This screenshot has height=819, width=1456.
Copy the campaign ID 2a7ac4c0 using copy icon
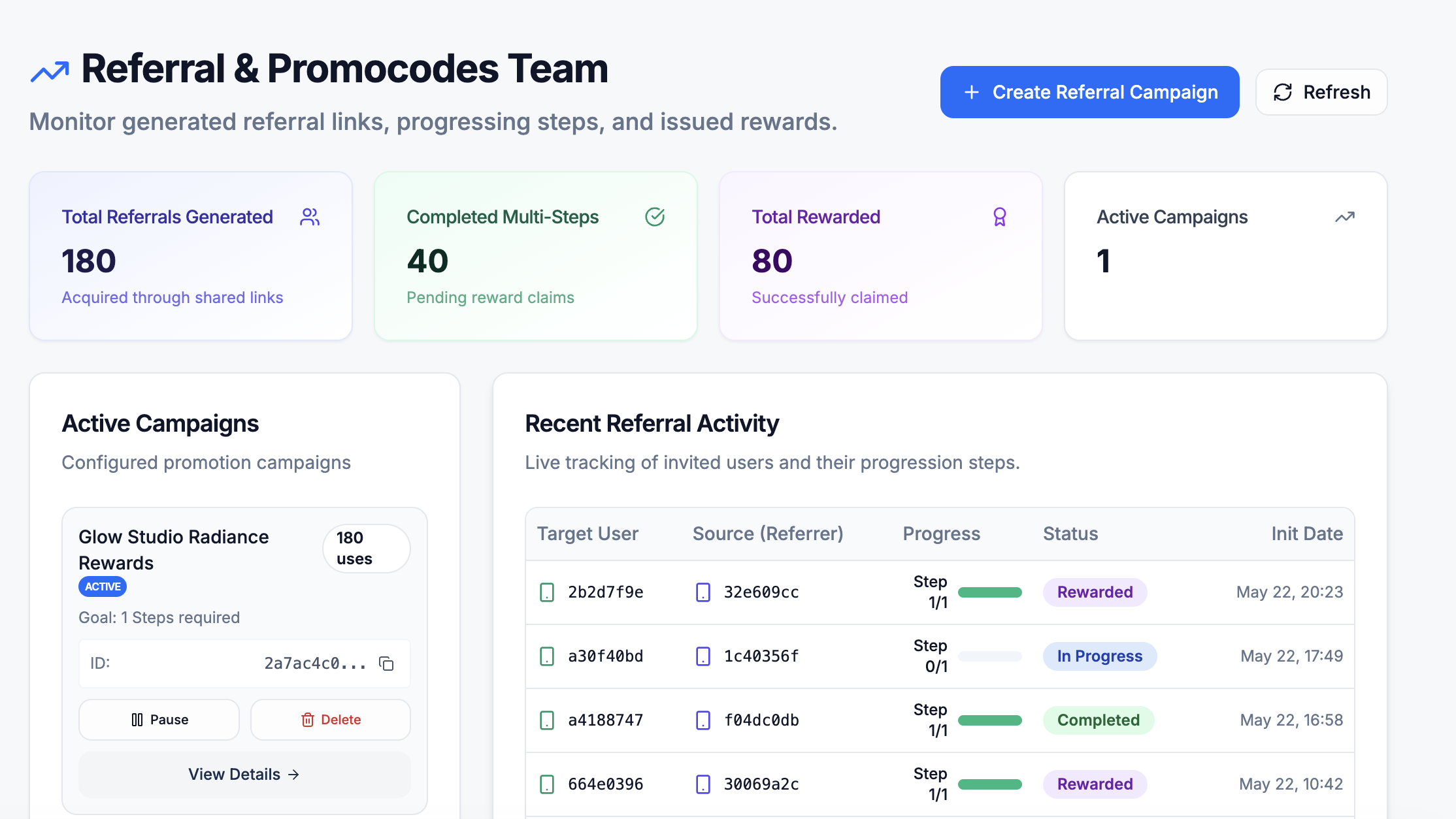(386, 664)
